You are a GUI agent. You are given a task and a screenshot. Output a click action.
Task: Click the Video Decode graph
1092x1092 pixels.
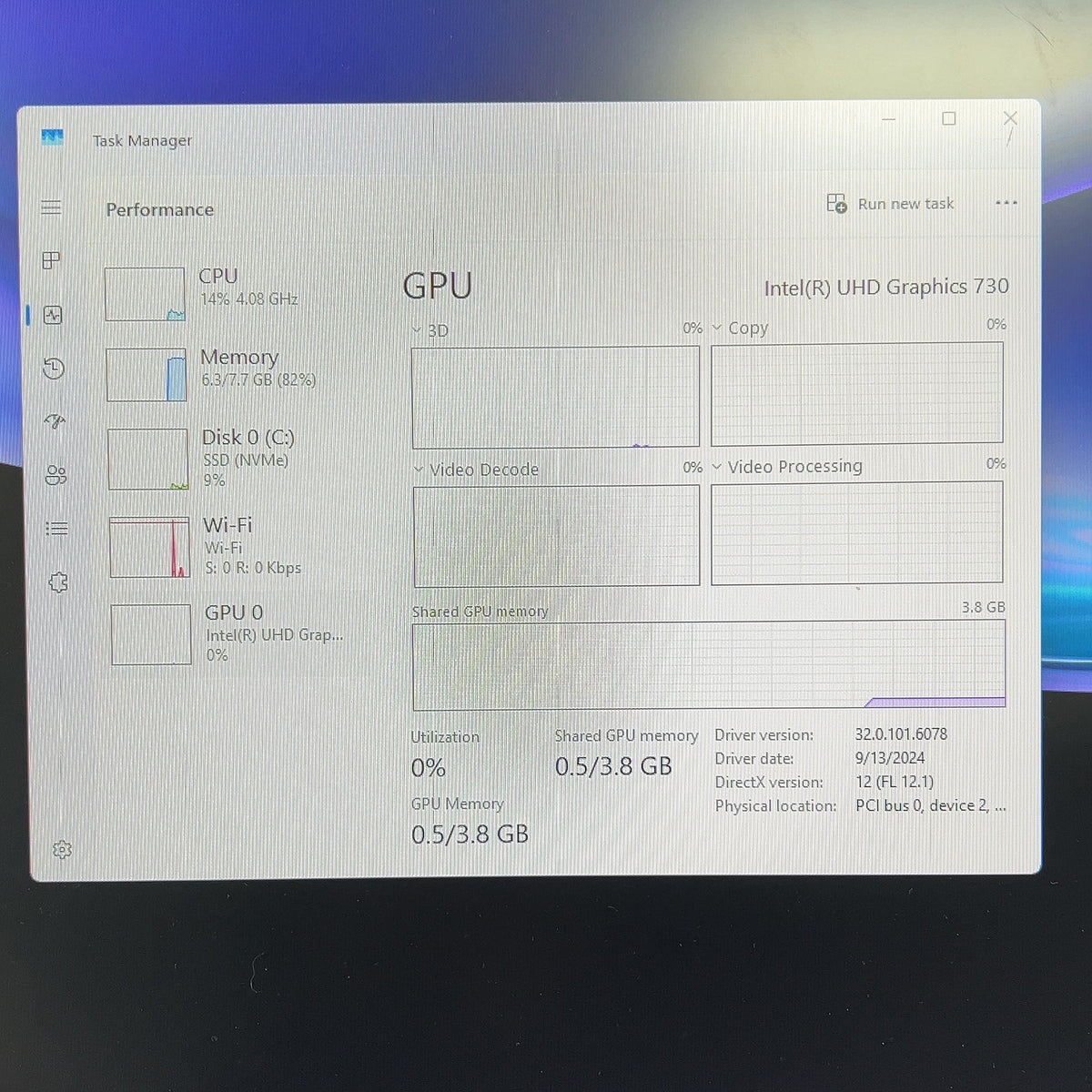tap(556, 536)
